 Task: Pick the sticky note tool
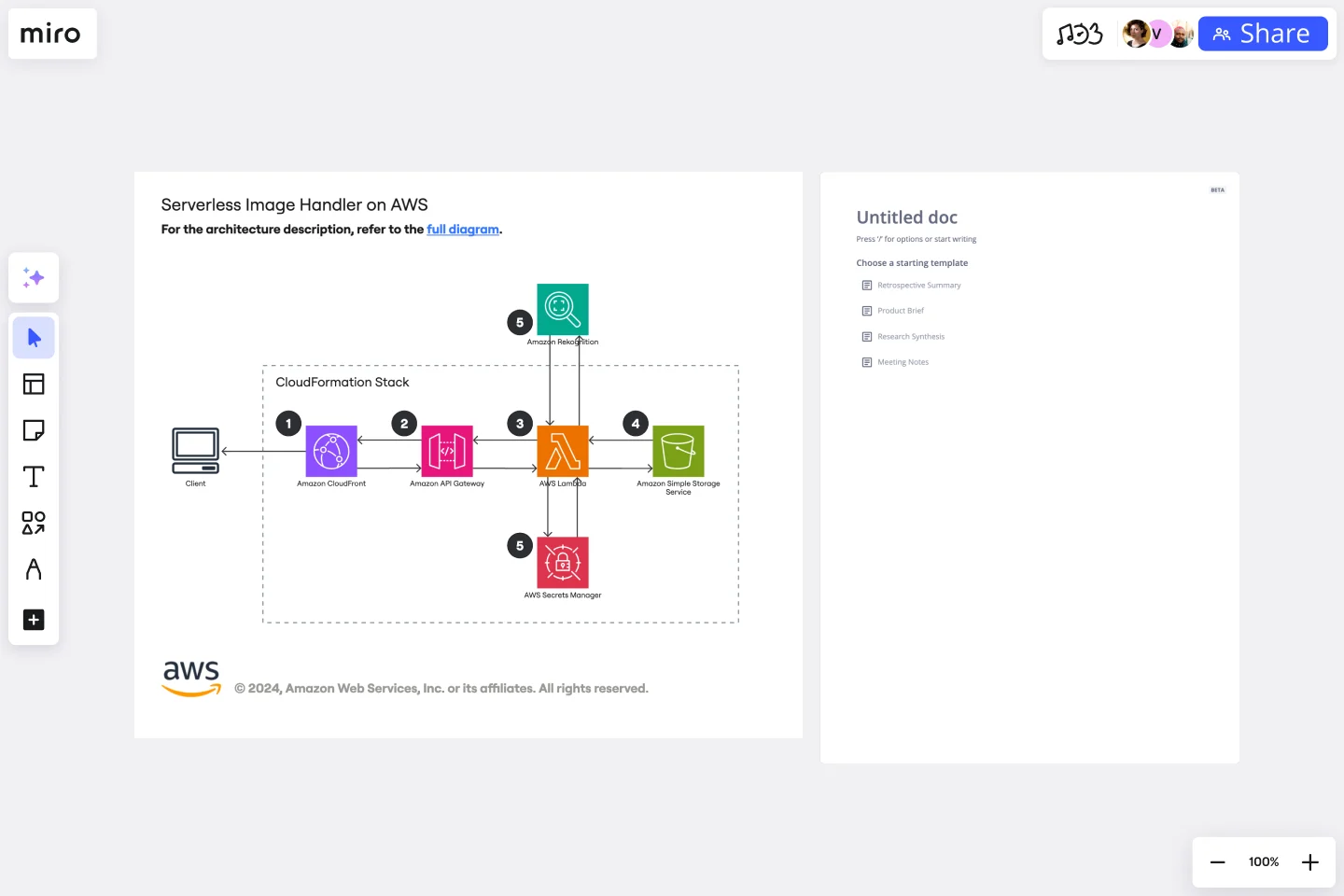click(x=34, y=430)
